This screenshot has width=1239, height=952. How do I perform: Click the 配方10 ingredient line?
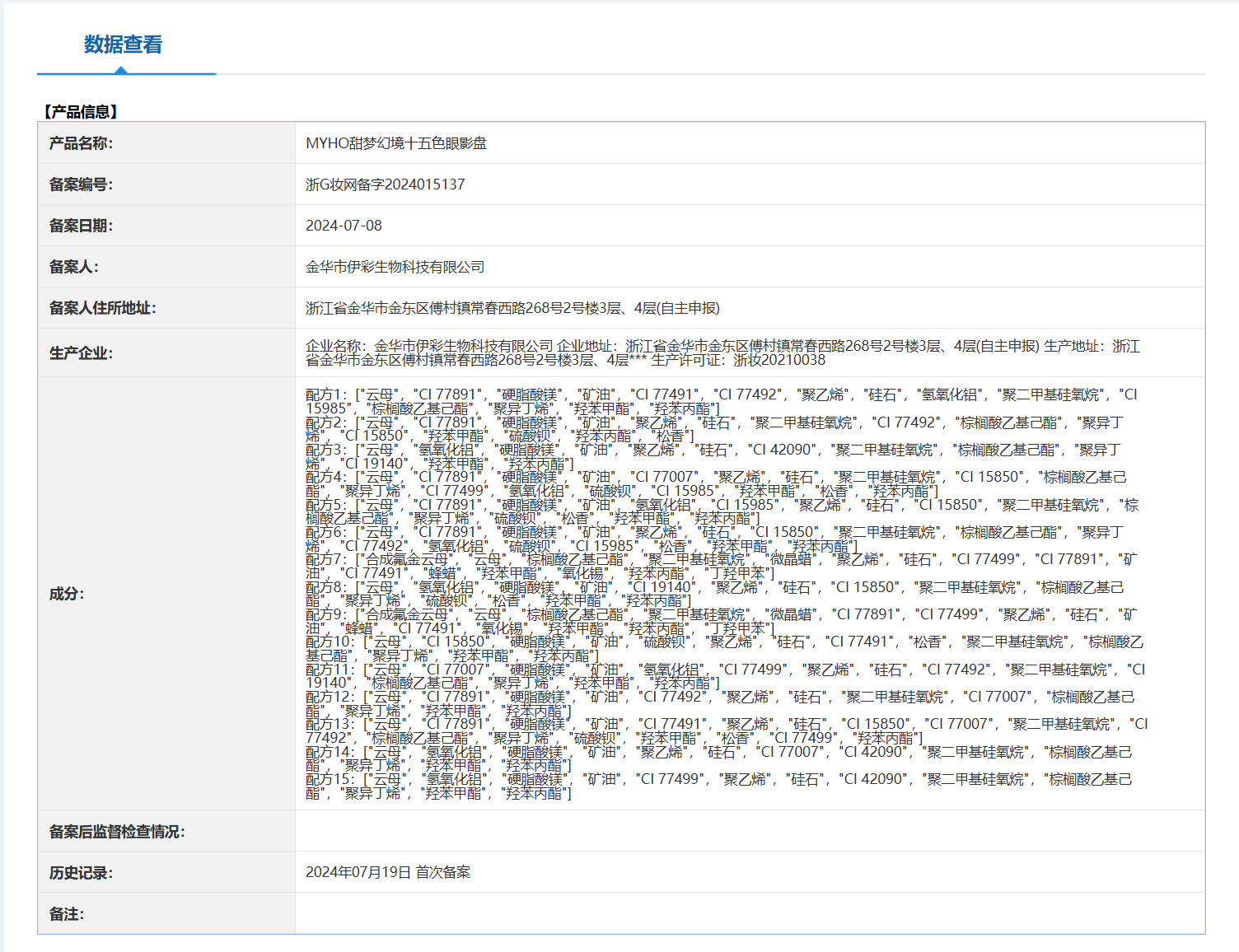click(x=725, y=649)
